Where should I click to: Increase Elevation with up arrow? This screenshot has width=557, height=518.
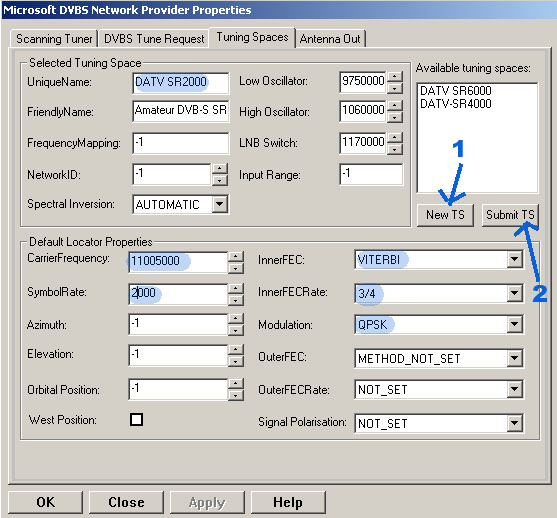[x=236, y=350]
